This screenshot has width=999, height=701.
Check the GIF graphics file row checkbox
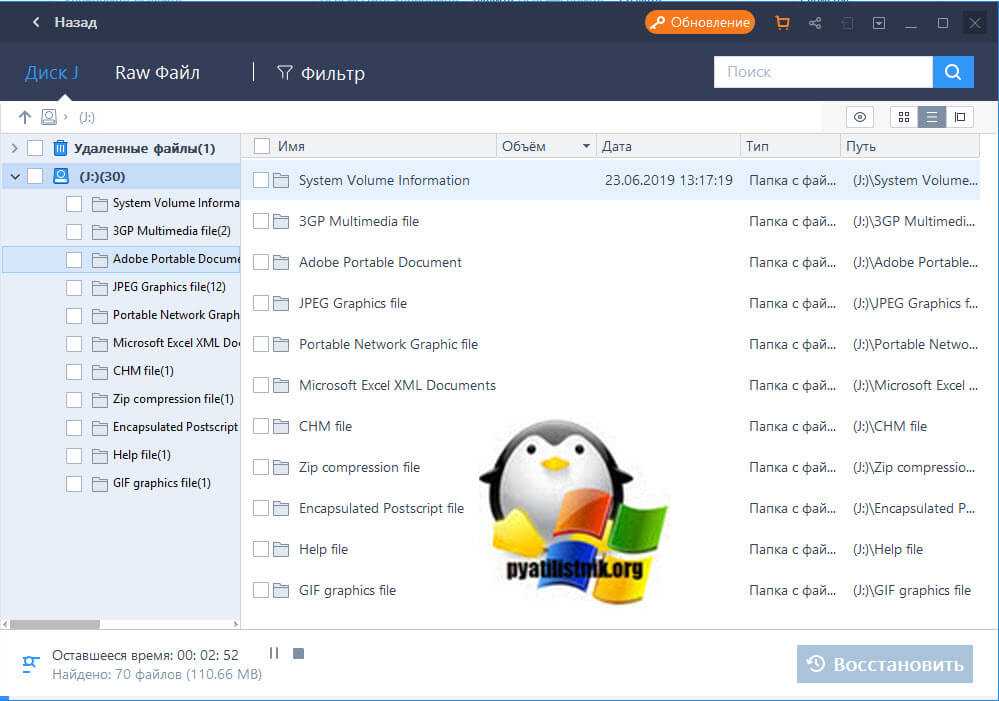pos(261,590)
